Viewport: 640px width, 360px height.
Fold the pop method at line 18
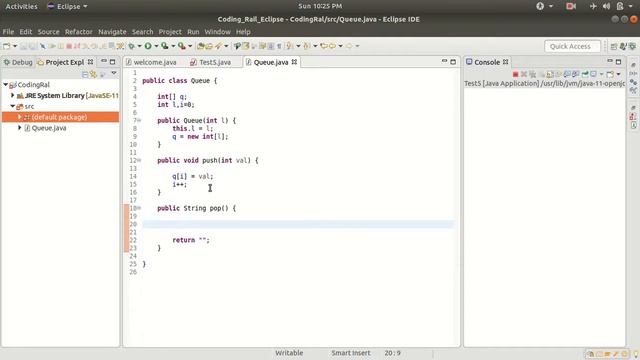pos(139,208)
